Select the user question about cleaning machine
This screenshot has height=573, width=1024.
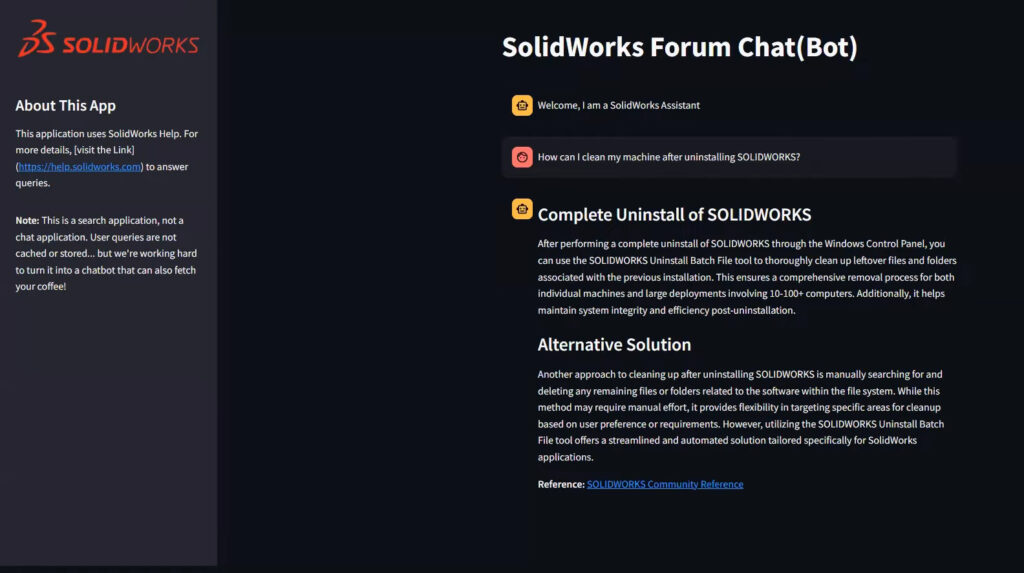[669, 157]
